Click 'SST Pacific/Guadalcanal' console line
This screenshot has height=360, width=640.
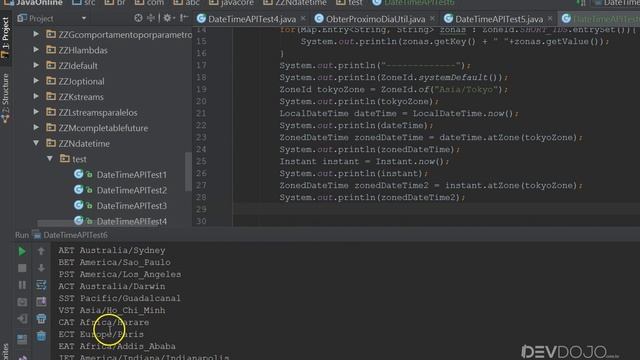(x=119, y=298)
